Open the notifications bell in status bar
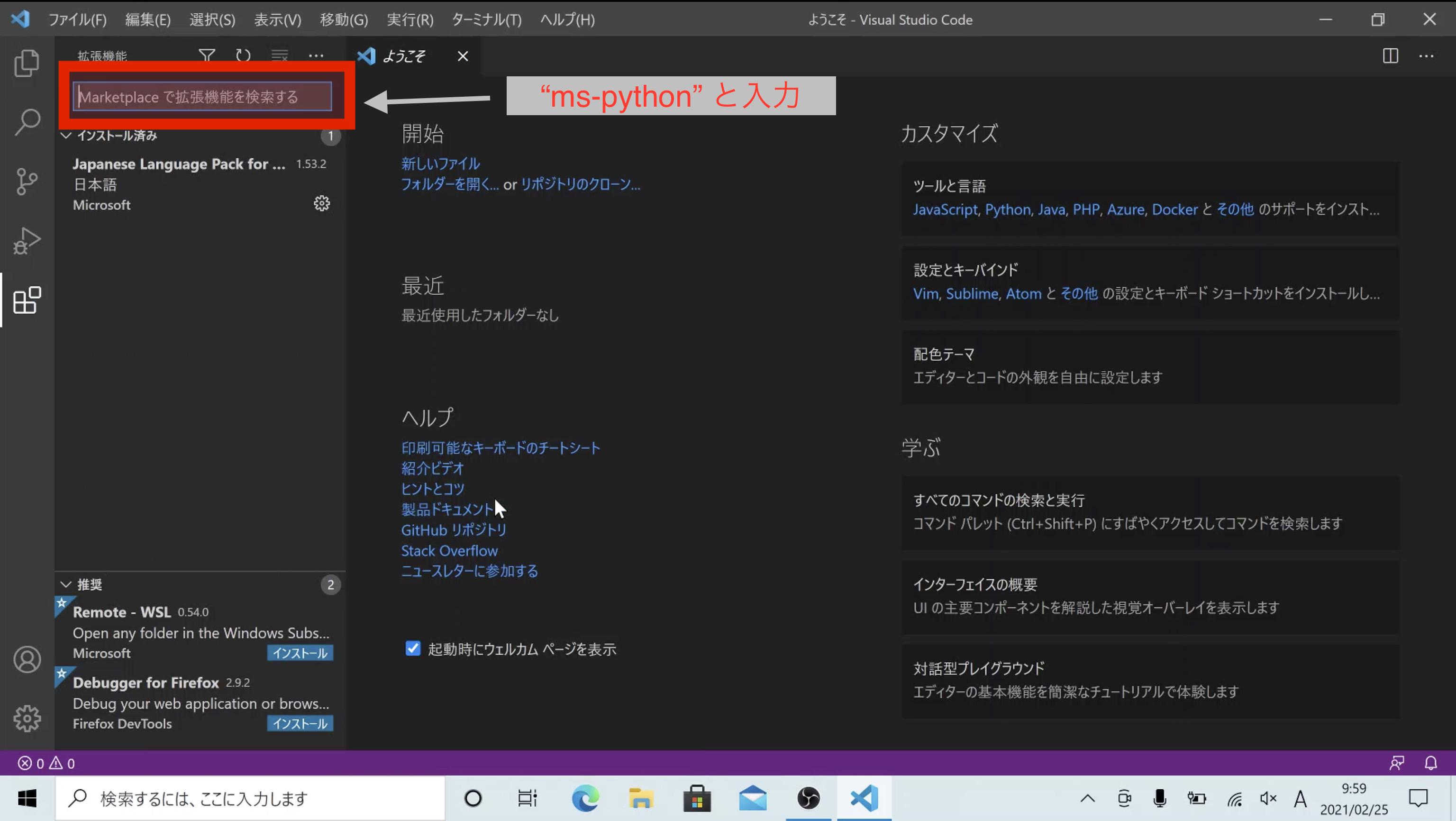This screenshot has width=1456, height=821. click(1430, 763)
